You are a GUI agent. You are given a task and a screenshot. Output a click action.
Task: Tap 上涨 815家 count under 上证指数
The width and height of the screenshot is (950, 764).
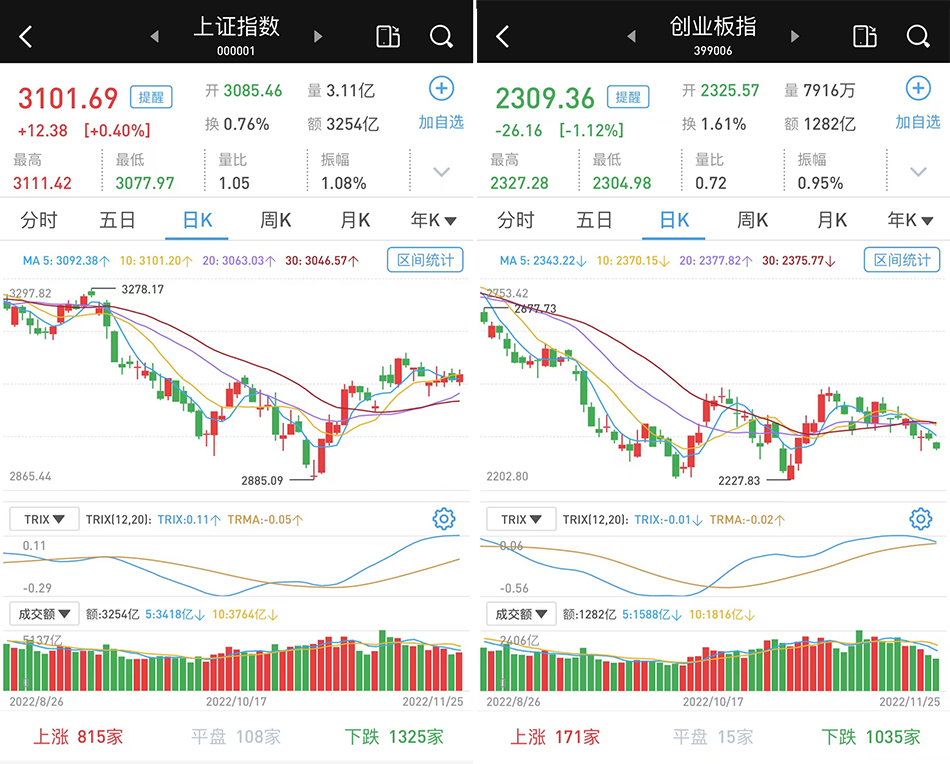(78, 737)
